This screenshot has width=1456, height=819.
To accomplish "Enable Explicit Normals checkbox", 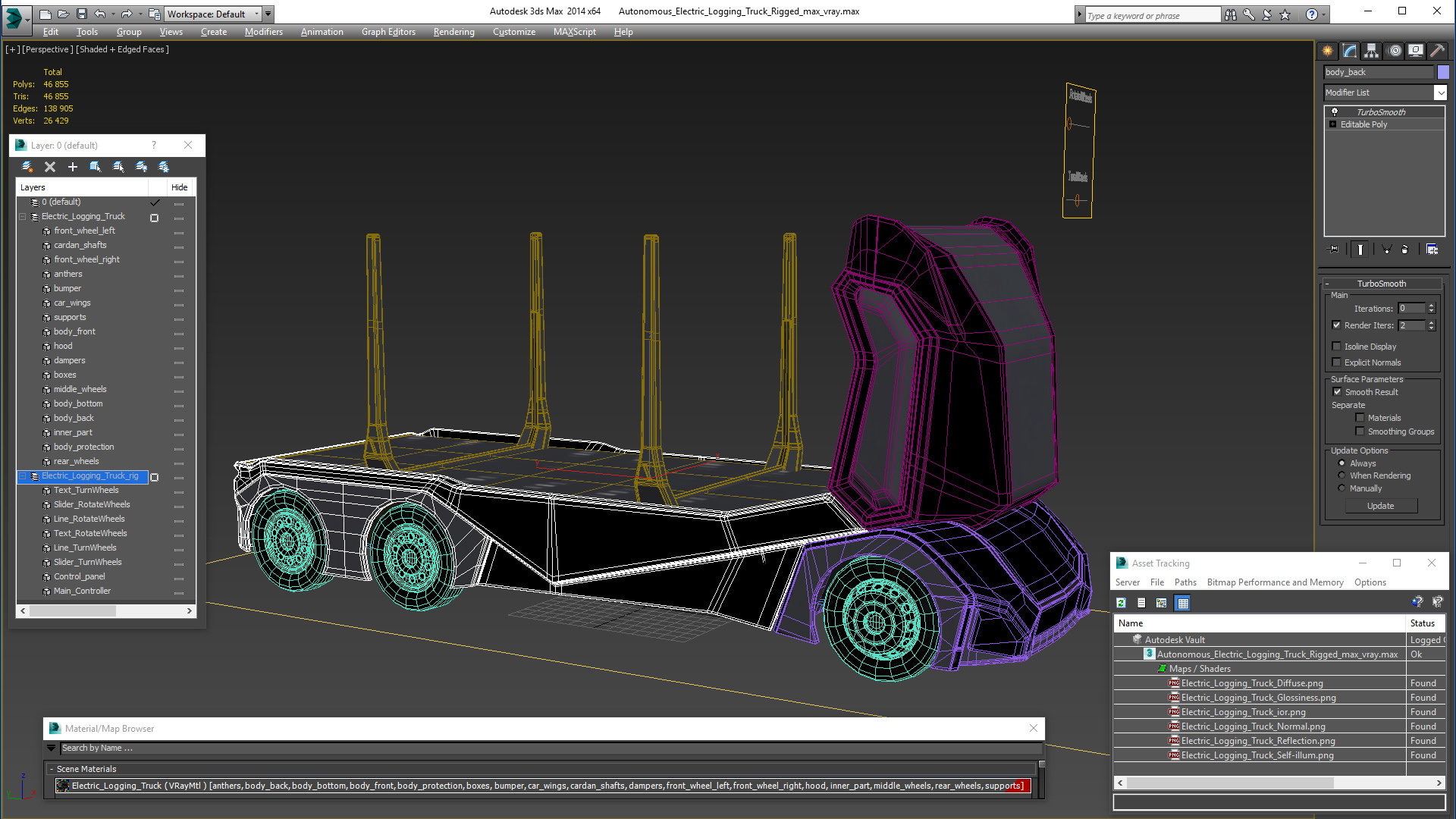I will 1336,362.
